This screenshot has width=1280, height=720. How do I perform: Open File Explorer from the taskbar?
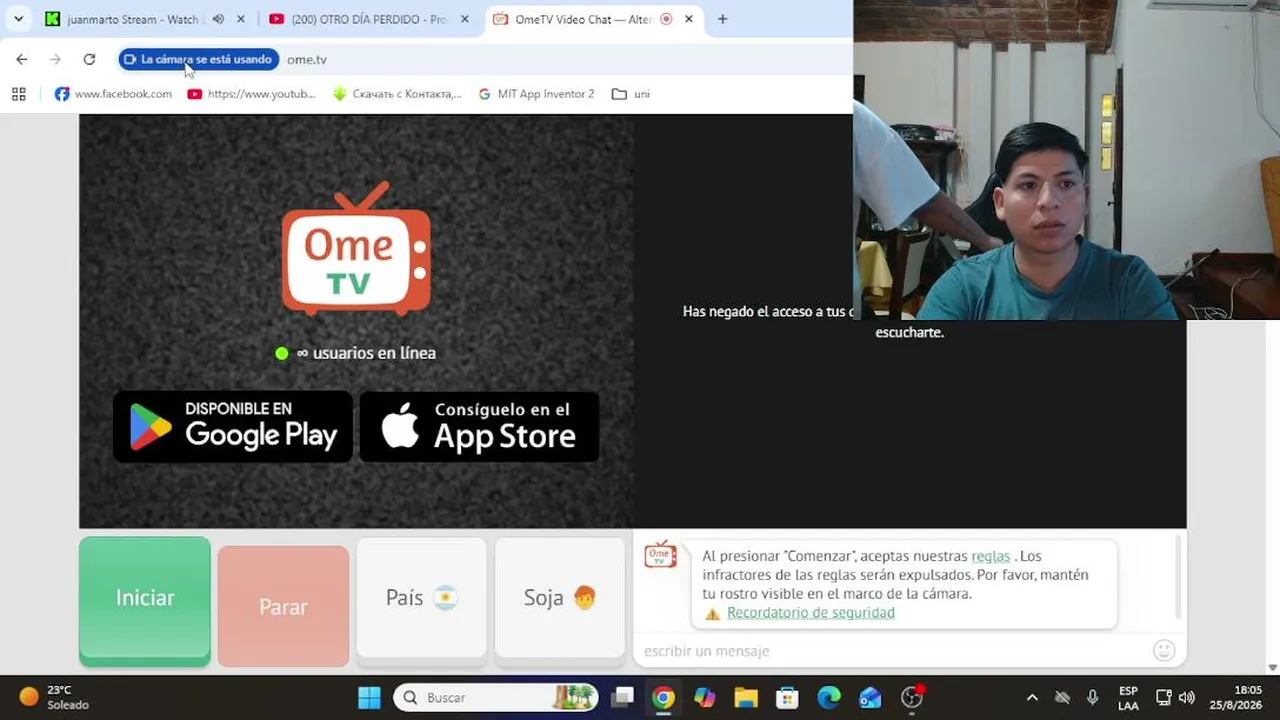point(746,698)
